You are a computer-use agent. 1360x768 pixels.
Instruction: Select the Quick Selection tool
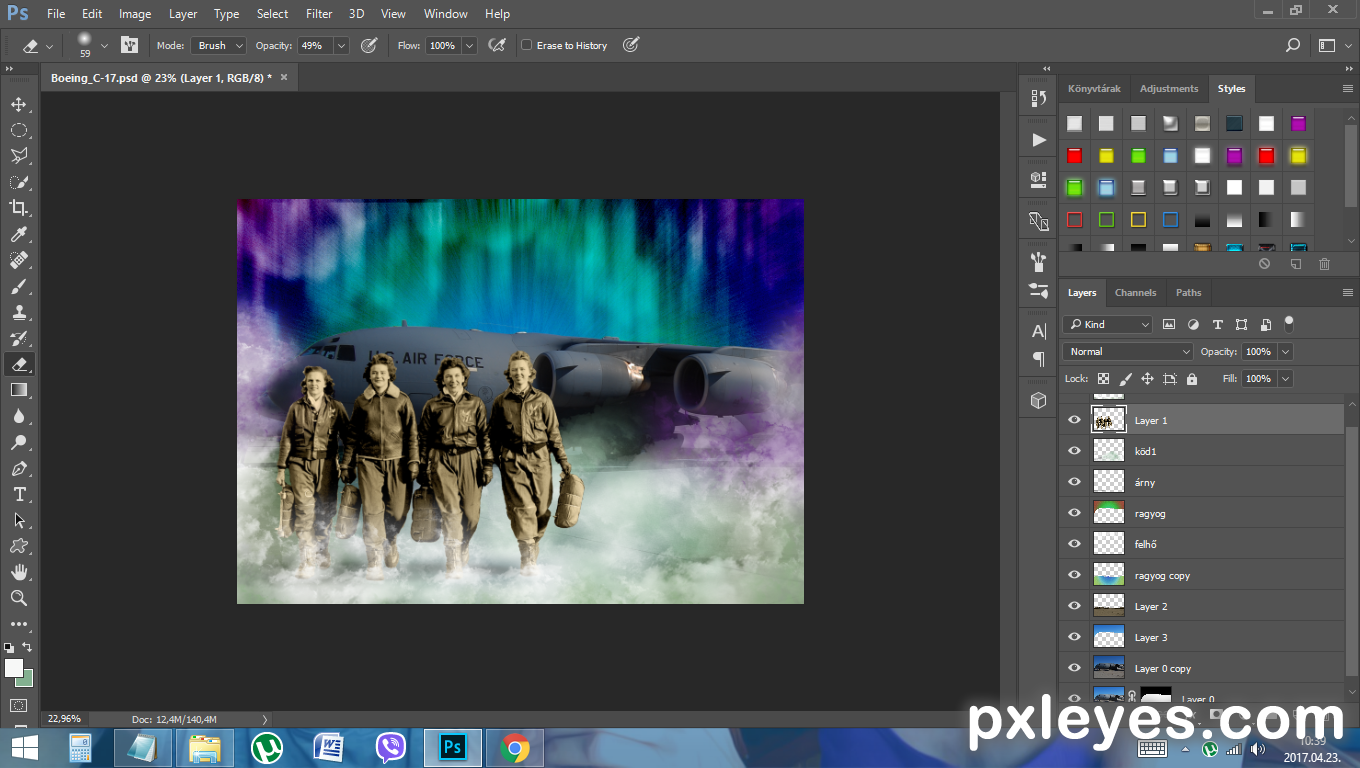click(x=19, y=182)
